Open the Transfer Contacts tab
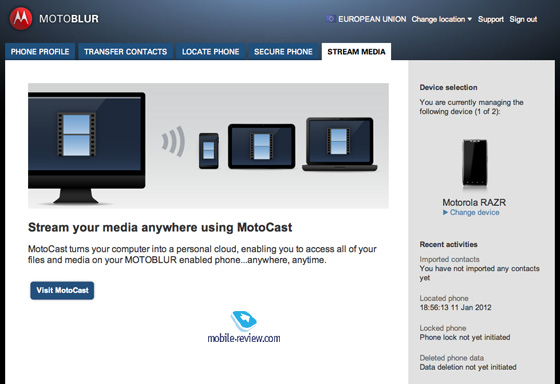The image size is (560, 384). 126,52
